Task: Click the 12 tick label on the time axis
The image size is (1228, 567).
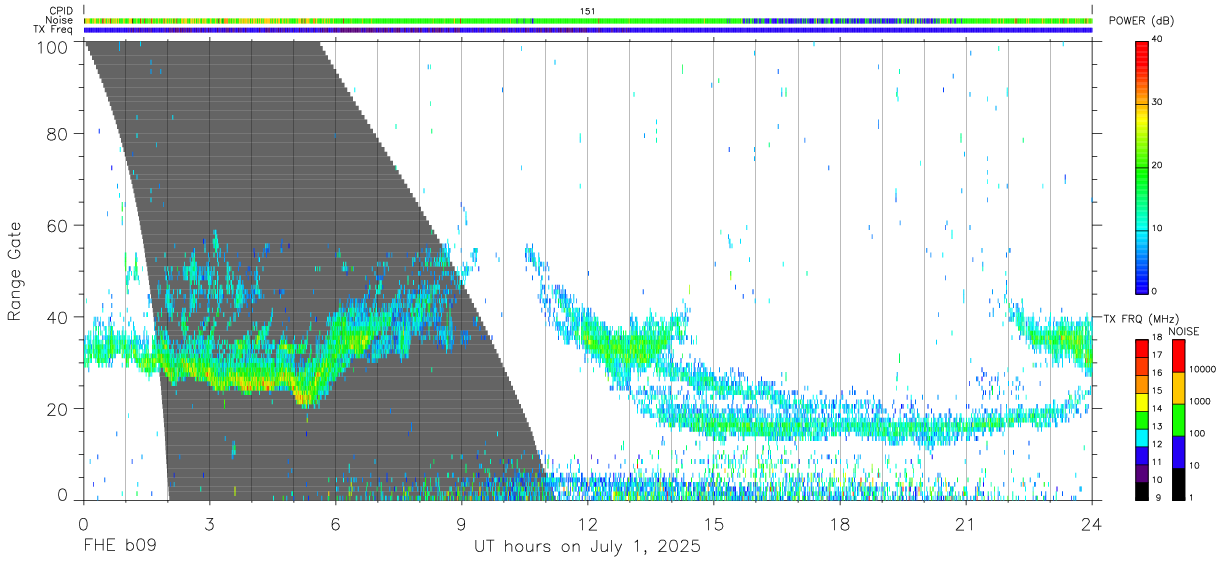Action: [x=588, y=523]
